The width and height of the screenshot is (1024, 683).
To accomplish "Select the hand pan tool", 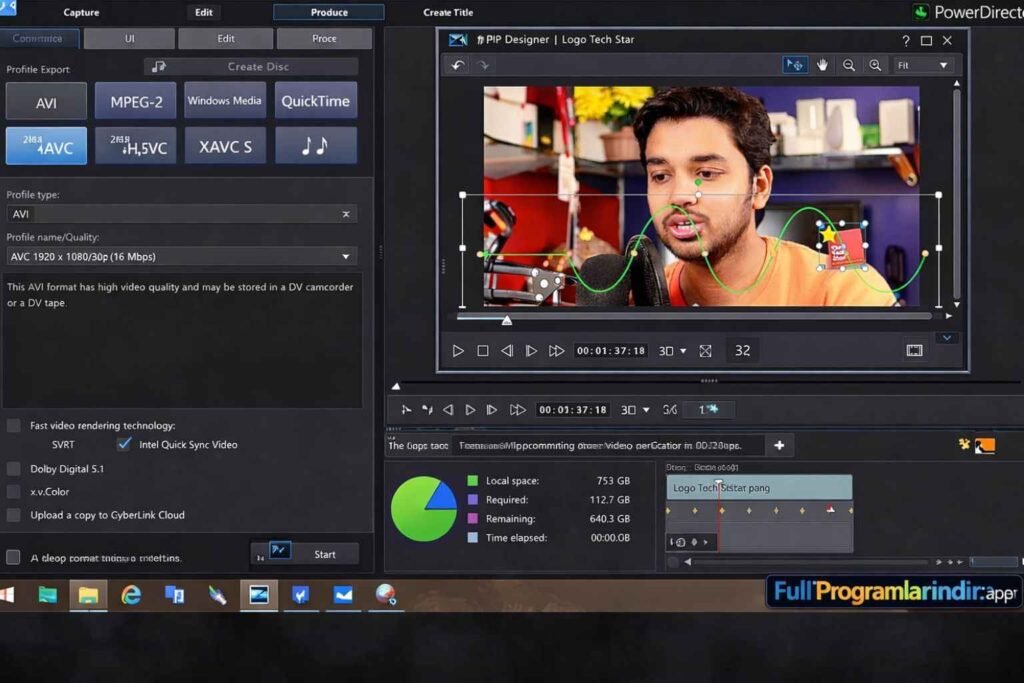I will click(x=823, y=65).
